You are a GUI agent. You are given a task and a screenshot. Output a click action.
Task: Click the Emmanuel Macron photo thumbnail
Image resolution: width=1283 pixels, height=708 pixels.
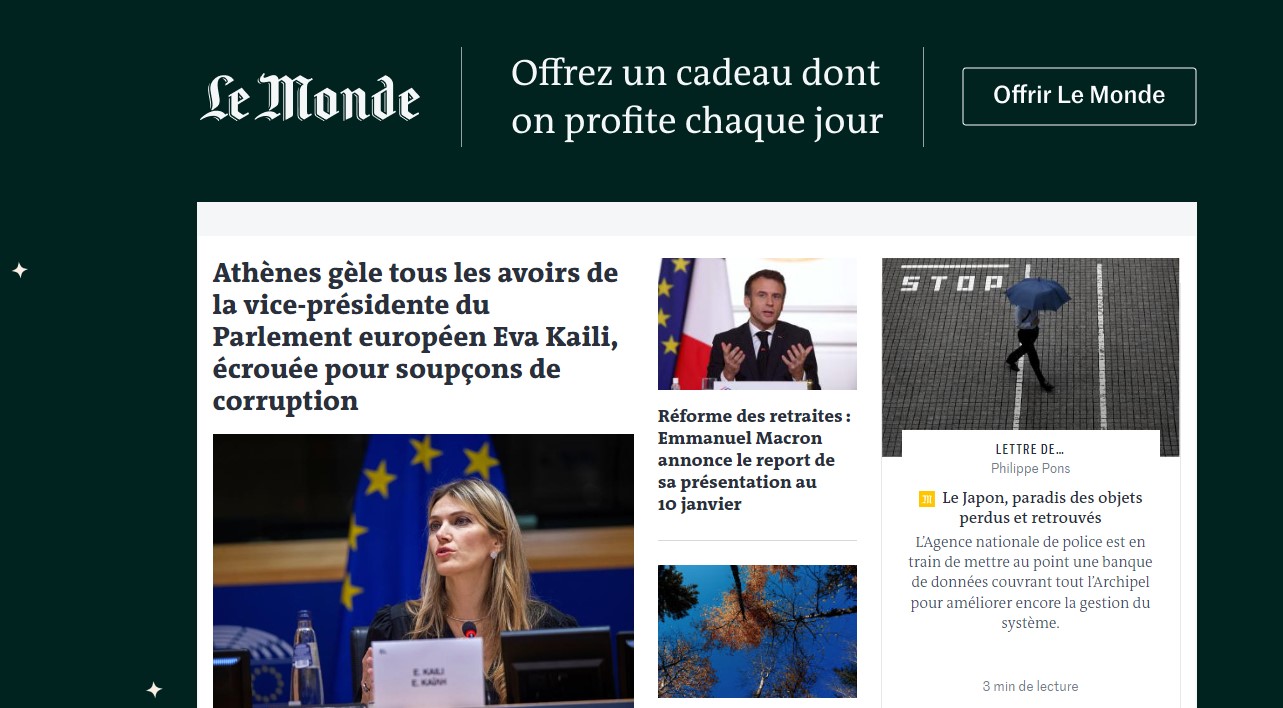(x=757, y=323)
